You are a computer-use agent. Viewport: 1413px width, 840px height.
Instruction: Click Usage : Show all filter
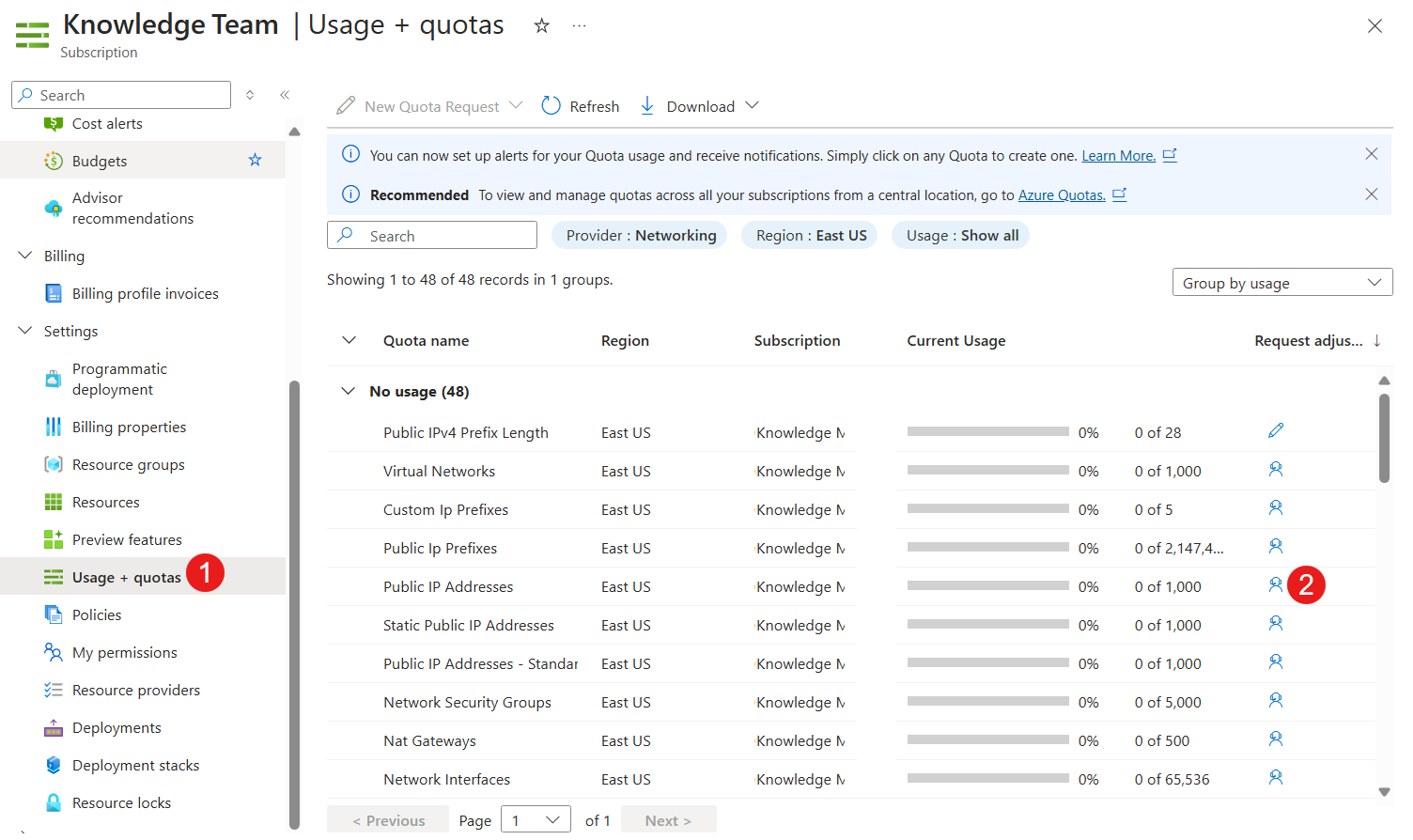(962, 235)
